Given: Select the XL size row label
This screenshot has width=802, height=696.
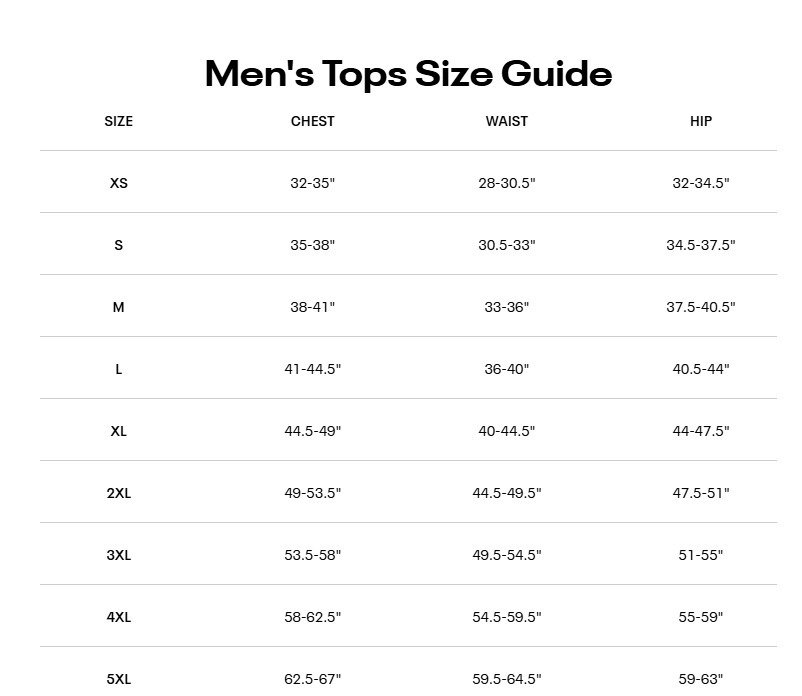Looking at the screenshot, I should pyautogui.click(x=119, y=431).
